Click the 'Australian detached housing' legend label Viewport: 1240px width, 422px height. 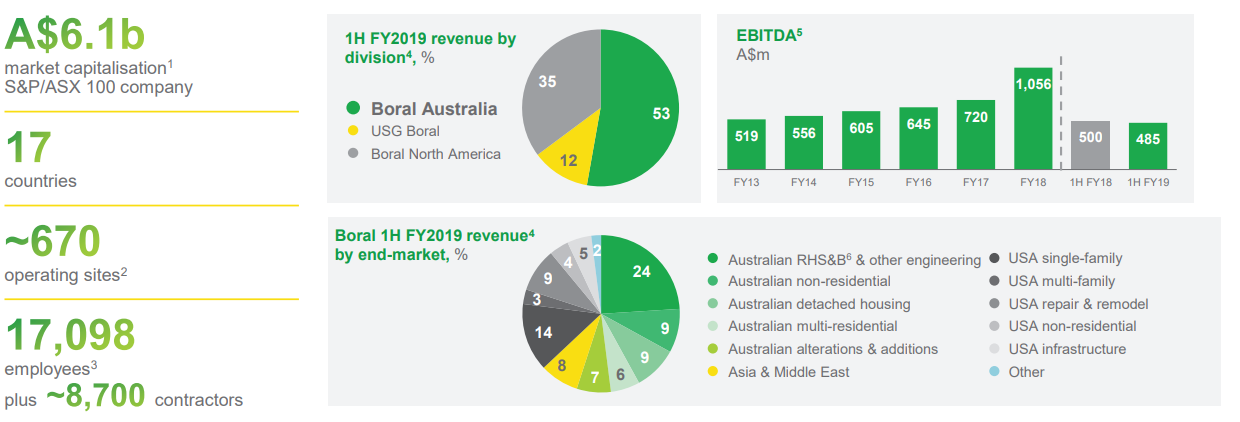point(819,304)
